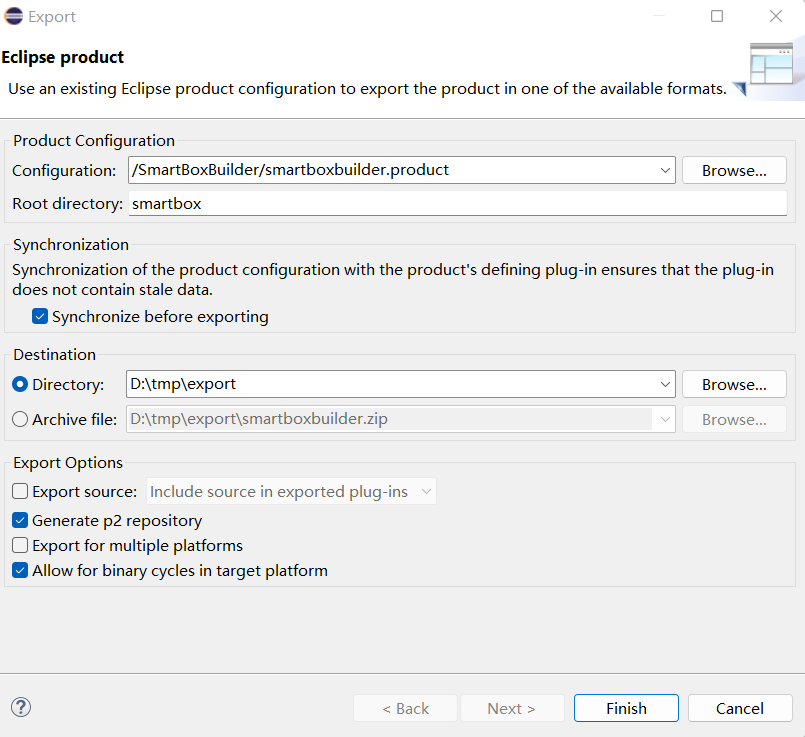Toggle Synchronize before exporting checkbox
This screenshot has width=805, height=737.
click(x=40, y=317)
